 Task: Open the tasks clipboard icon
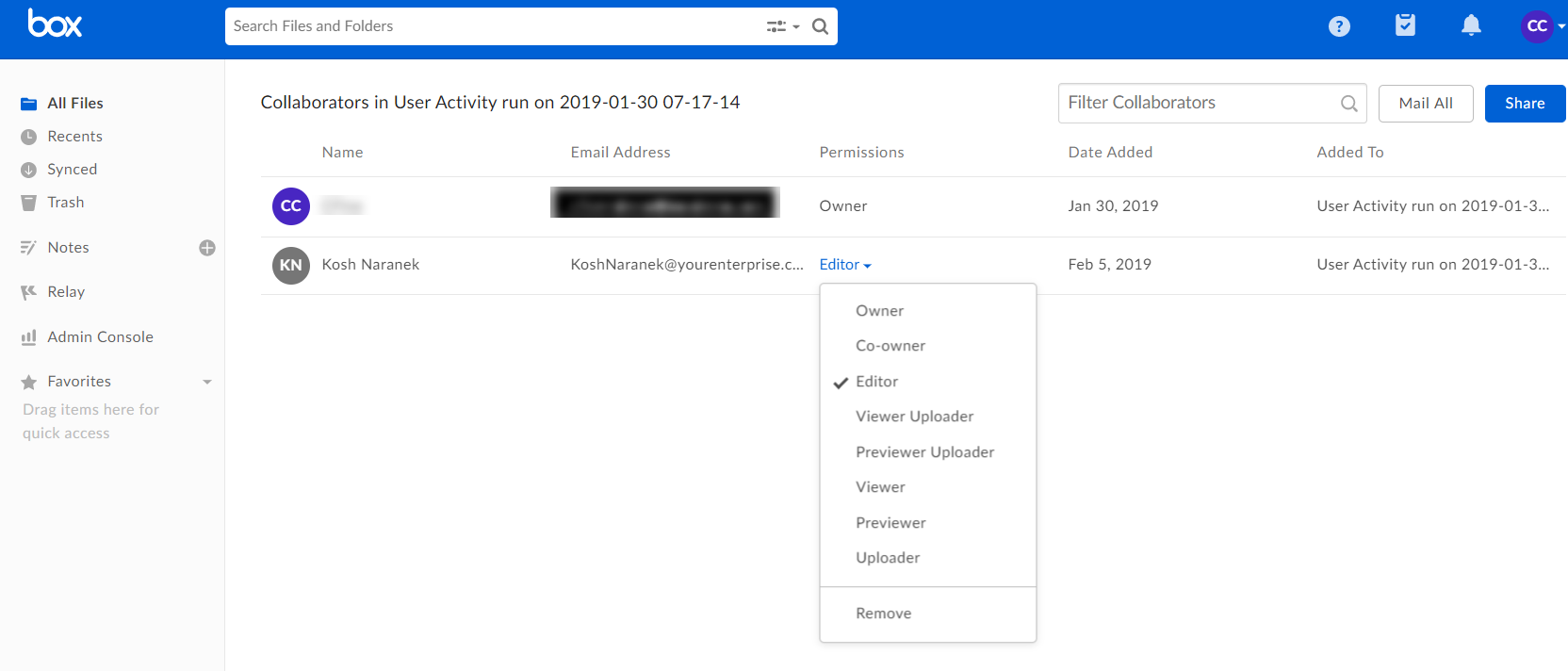pos(1404,25)
